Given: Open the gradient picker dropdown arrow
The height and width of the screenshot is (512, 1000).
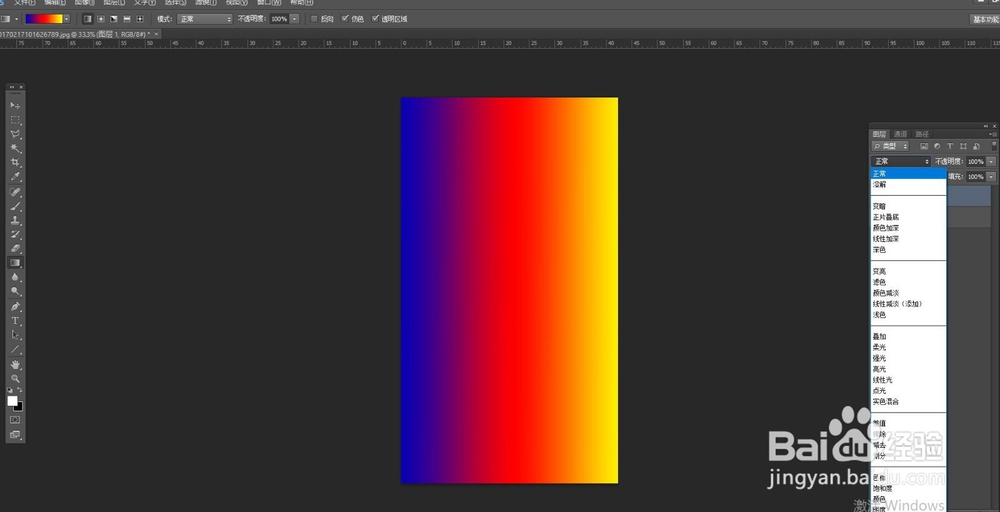Looking at the screenshot, I should coord(66,19).
